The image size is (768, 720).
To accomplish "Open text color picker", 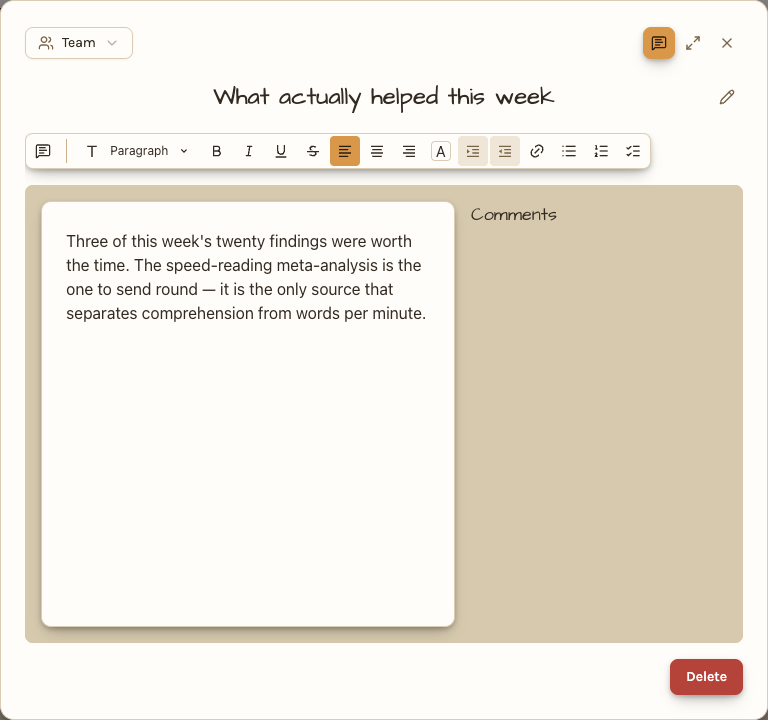I will tap(441, 151).
